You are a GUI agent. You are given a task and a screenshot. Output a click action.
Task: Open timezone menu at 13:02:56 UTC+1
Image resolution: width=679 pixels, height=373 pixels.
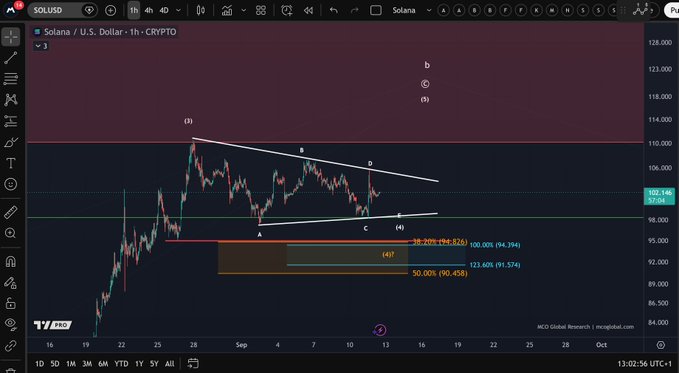pos(646,363)
